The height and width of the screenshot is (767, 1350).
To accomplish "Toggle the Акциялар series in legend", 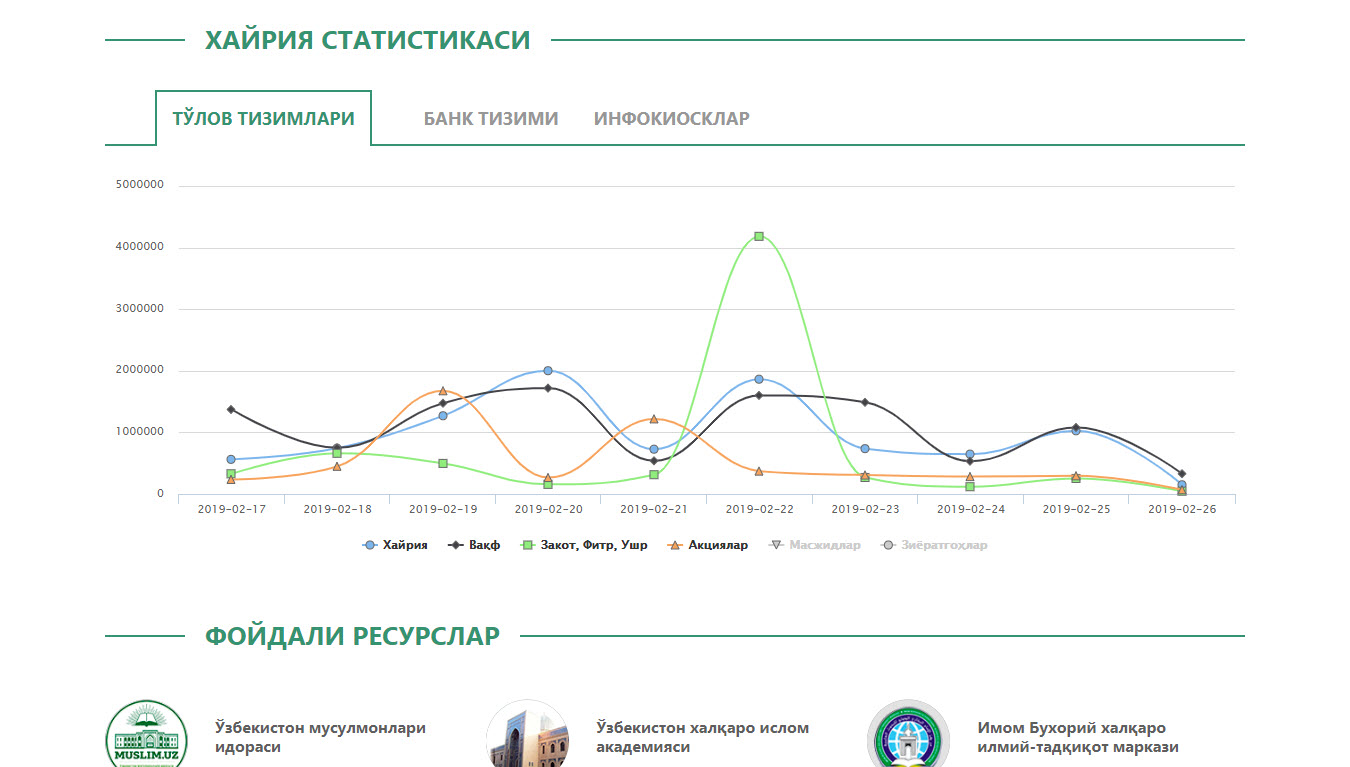I will point(707,545).
